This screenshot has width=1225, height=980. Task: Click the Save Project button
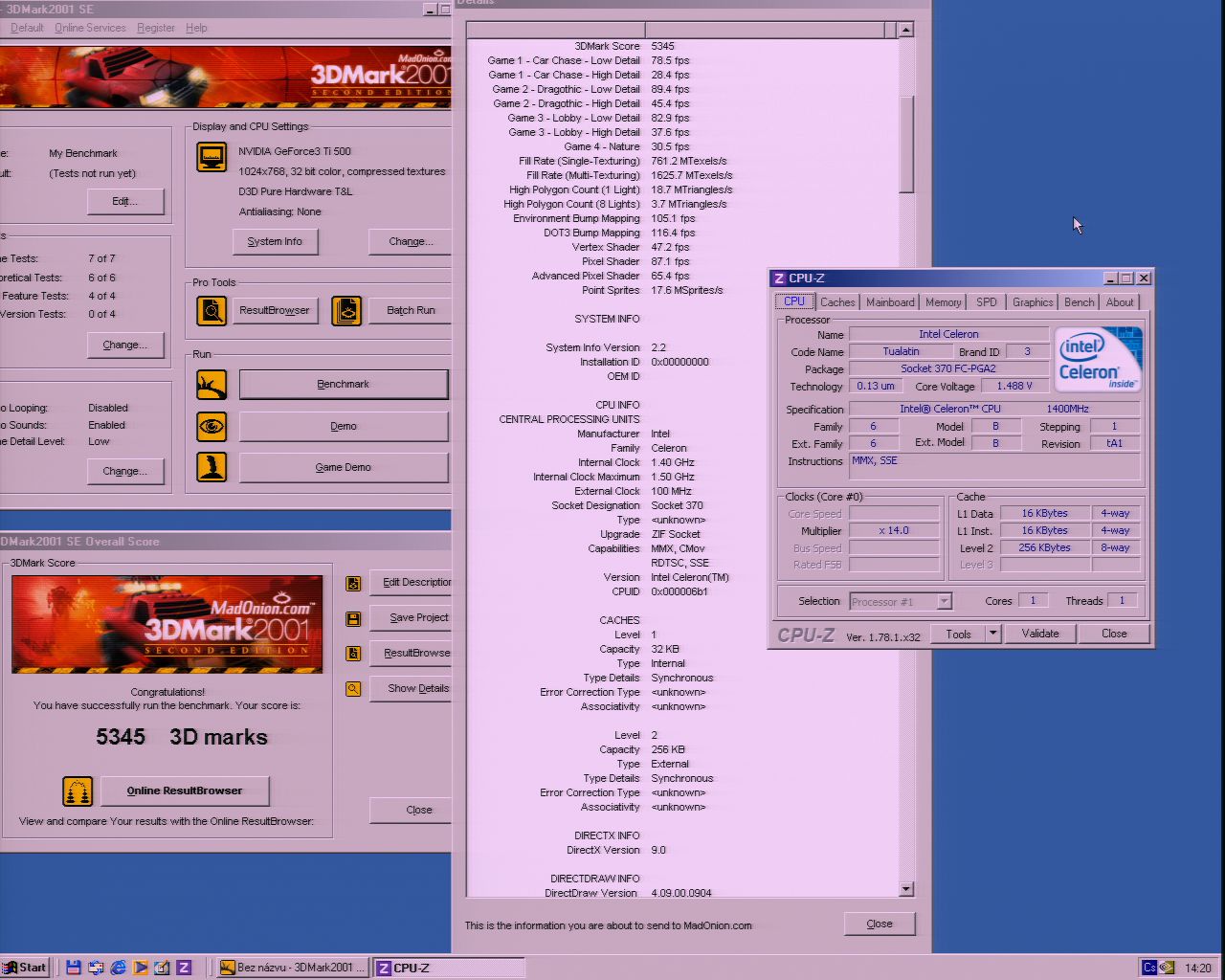tap(412, 618)
